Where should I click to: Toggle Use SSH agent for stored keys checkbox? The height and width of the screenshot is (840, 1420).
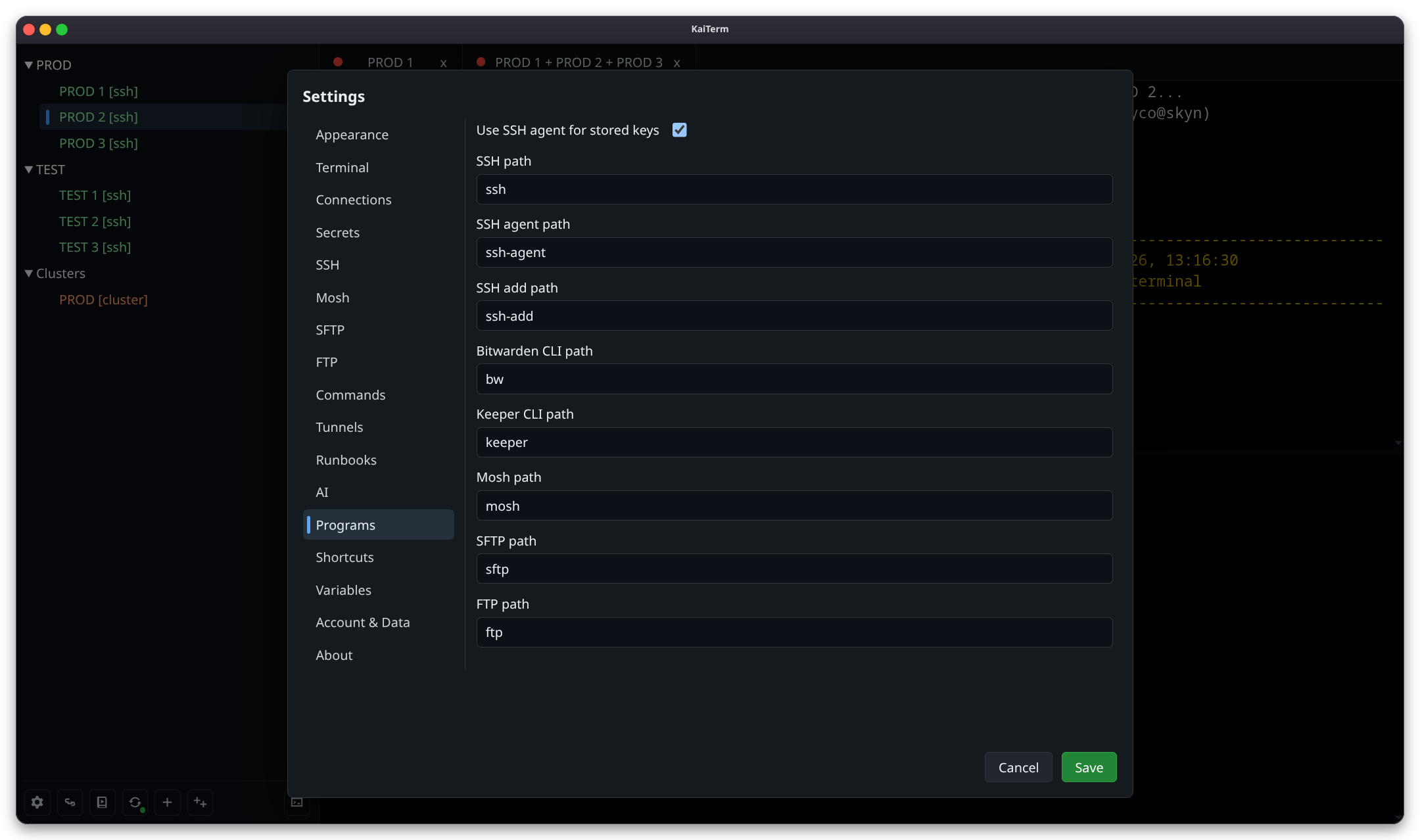pos(680,130)
